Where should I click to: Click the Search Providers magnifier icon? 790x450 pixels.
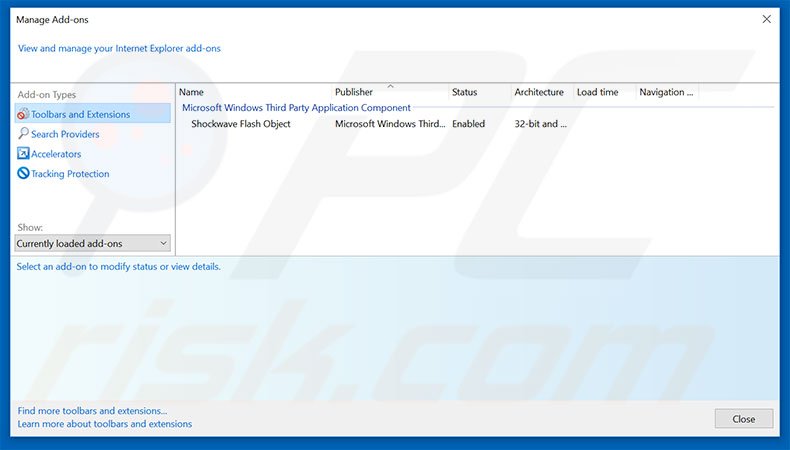tap(23, 134)
